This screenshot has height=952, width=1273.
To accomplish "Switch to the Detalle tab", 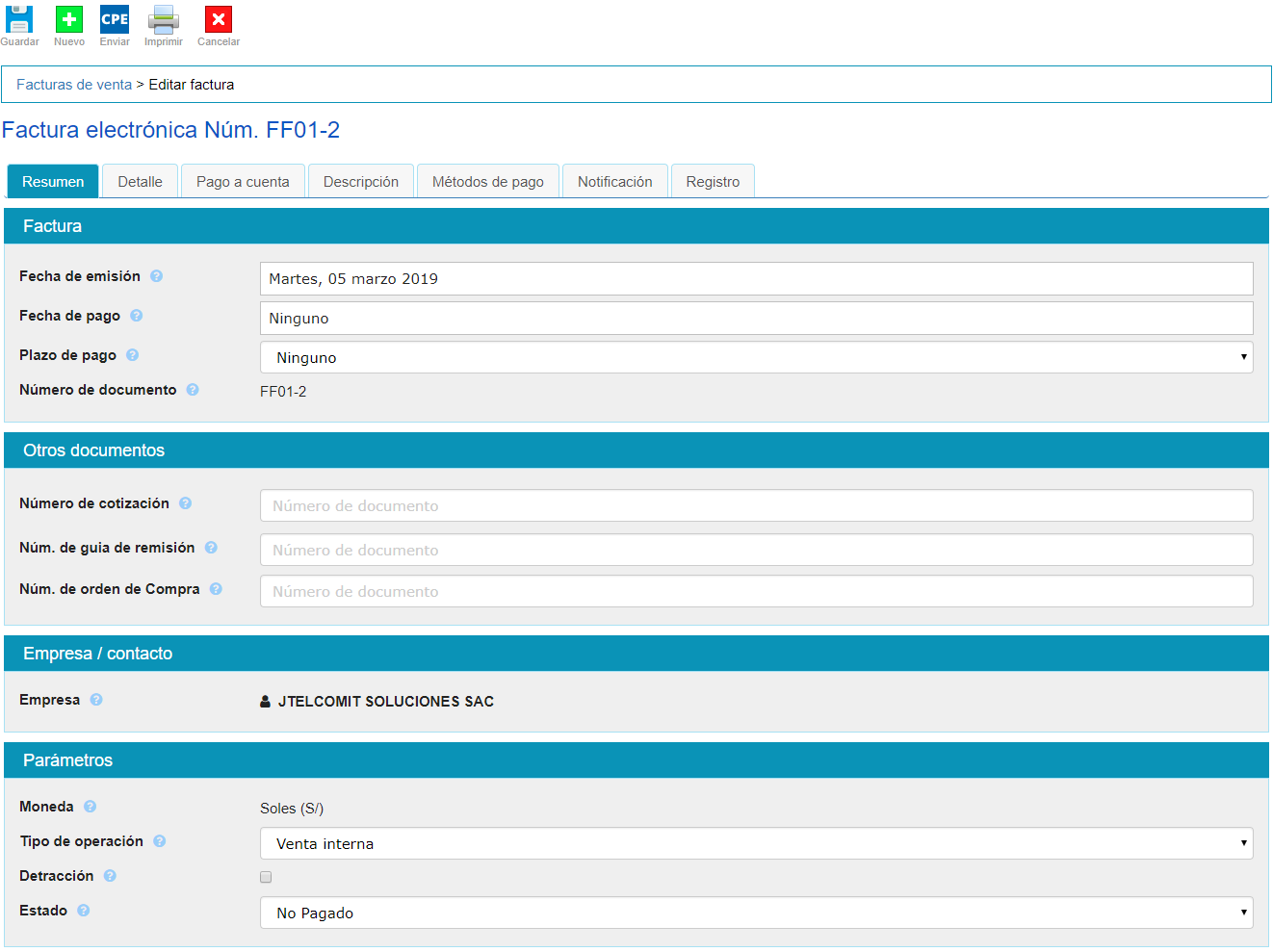I will 140,182.
